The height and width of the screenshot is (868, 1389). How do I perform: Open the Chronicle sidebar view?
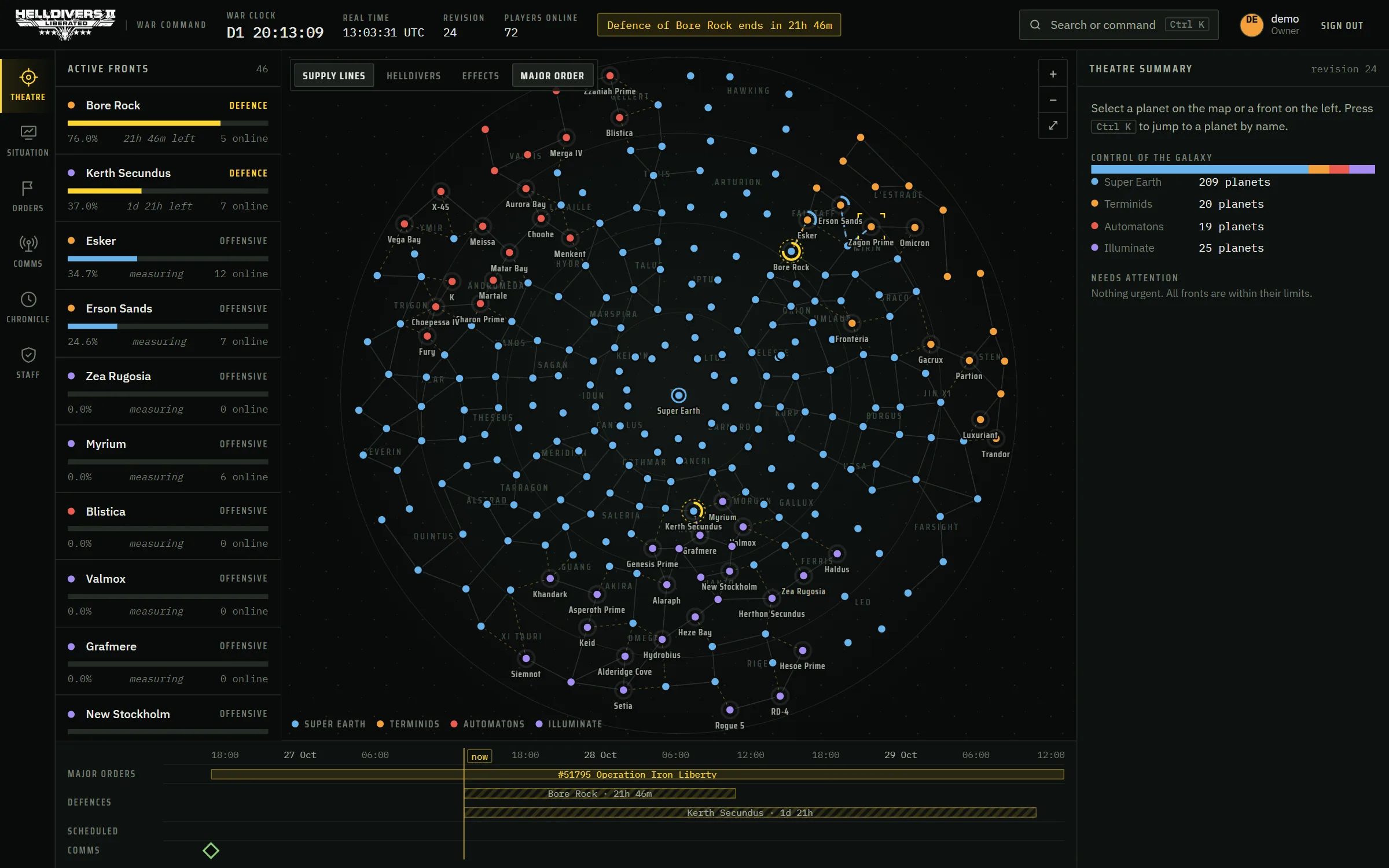[28, 308]
